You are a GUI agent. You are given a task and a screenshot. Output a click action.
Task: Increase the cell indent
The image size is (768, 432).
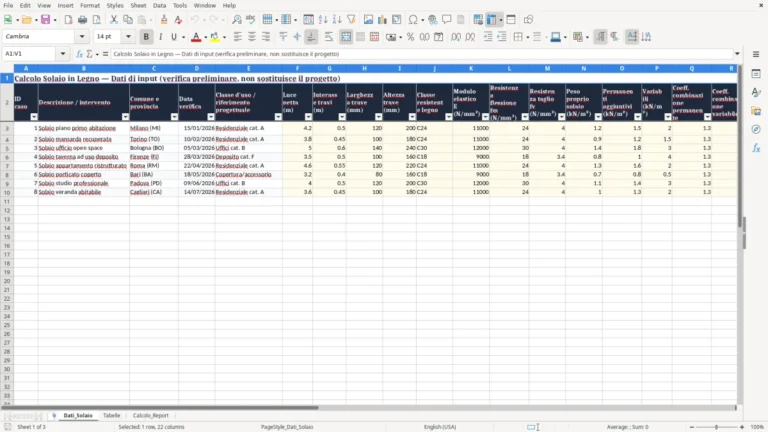pos(488,37)
